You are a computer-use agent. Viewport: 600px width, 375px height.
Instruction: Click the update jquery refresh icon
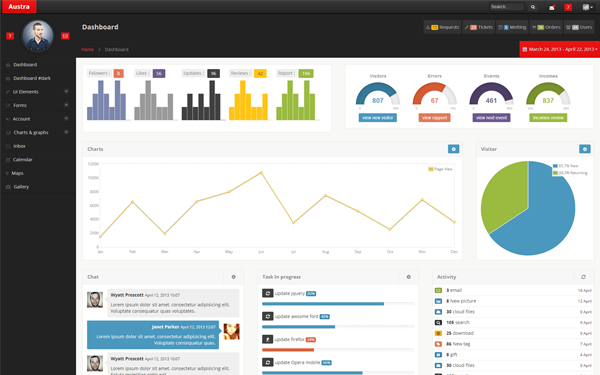coord(267,293)
